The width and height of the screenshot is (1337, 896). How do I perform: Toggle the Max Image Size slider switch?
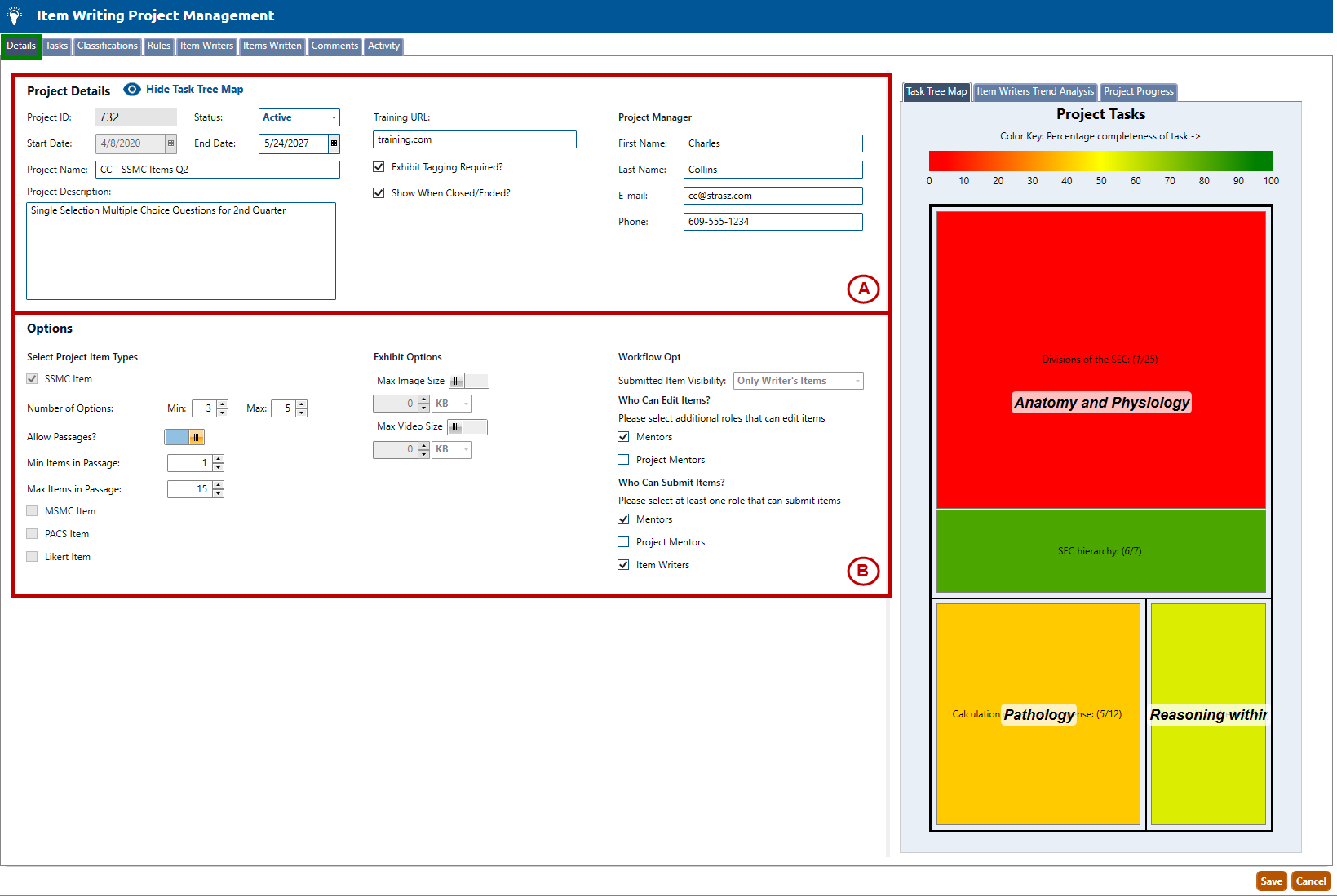tap(468, 381)
